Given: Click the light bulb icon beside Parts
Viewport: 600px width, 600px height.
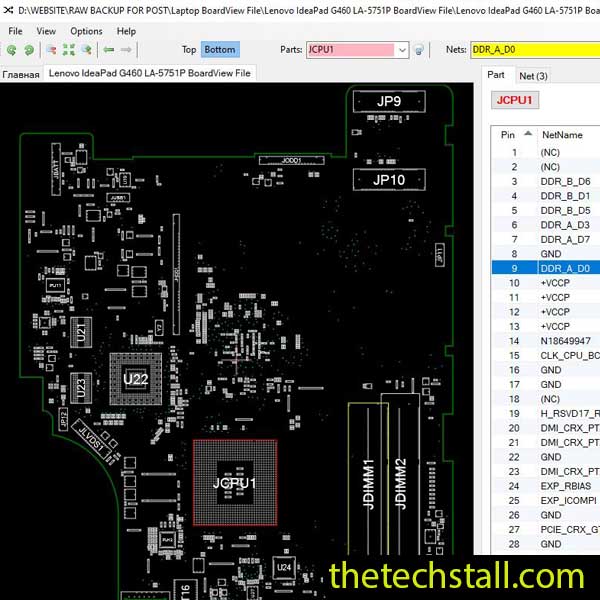Looking at the screenshot, I should (419, 49).
